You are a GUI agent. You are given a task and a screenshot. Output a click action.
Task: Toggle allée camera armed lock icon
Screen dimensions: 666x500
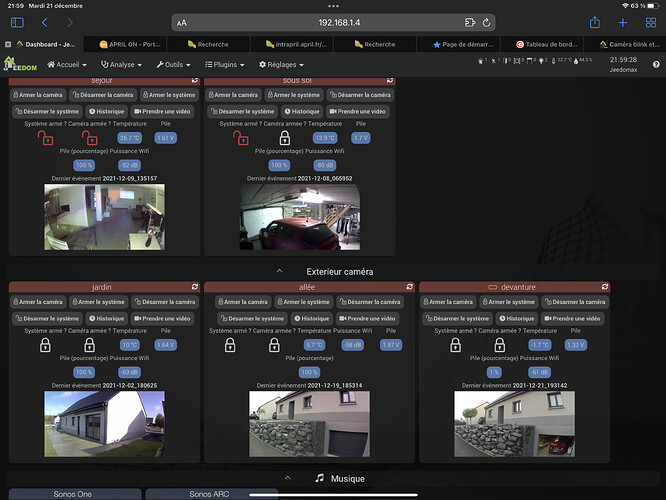pyautogui.click(x=274, y=345)
